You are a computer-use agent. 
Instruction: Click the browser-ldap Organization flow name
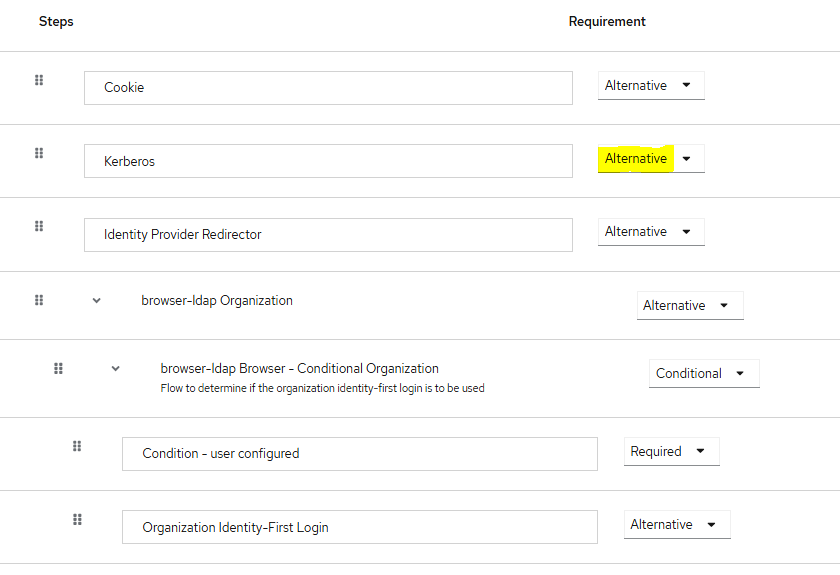coord(217,300)
